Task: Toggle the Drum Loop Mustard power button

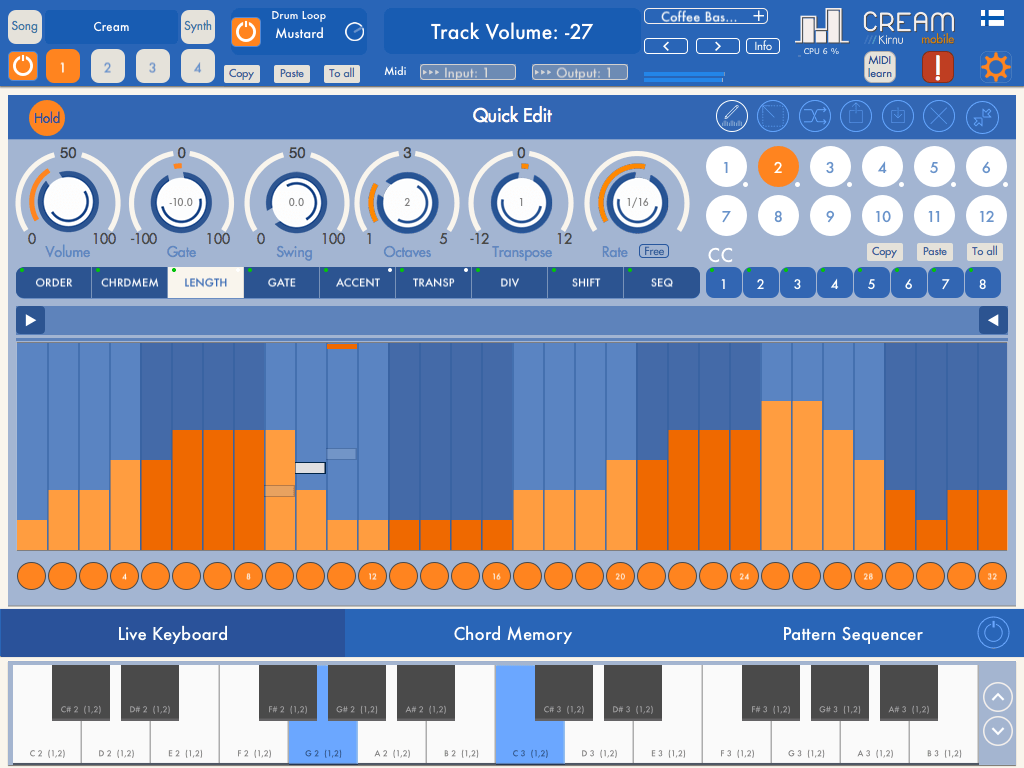Action: 246,31
